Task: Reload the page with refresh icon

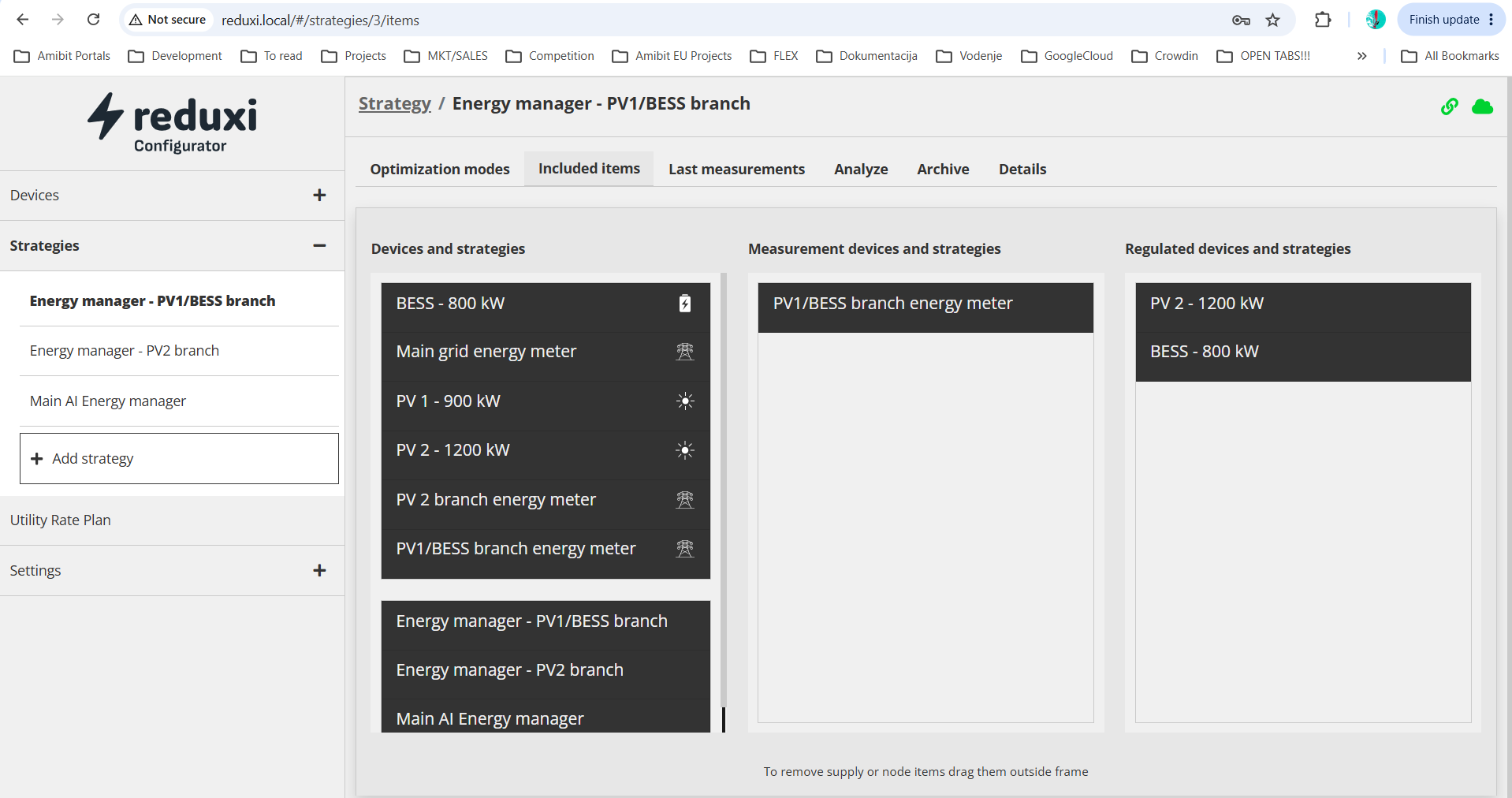Action: pyautogui.click(x=93, y=20)
